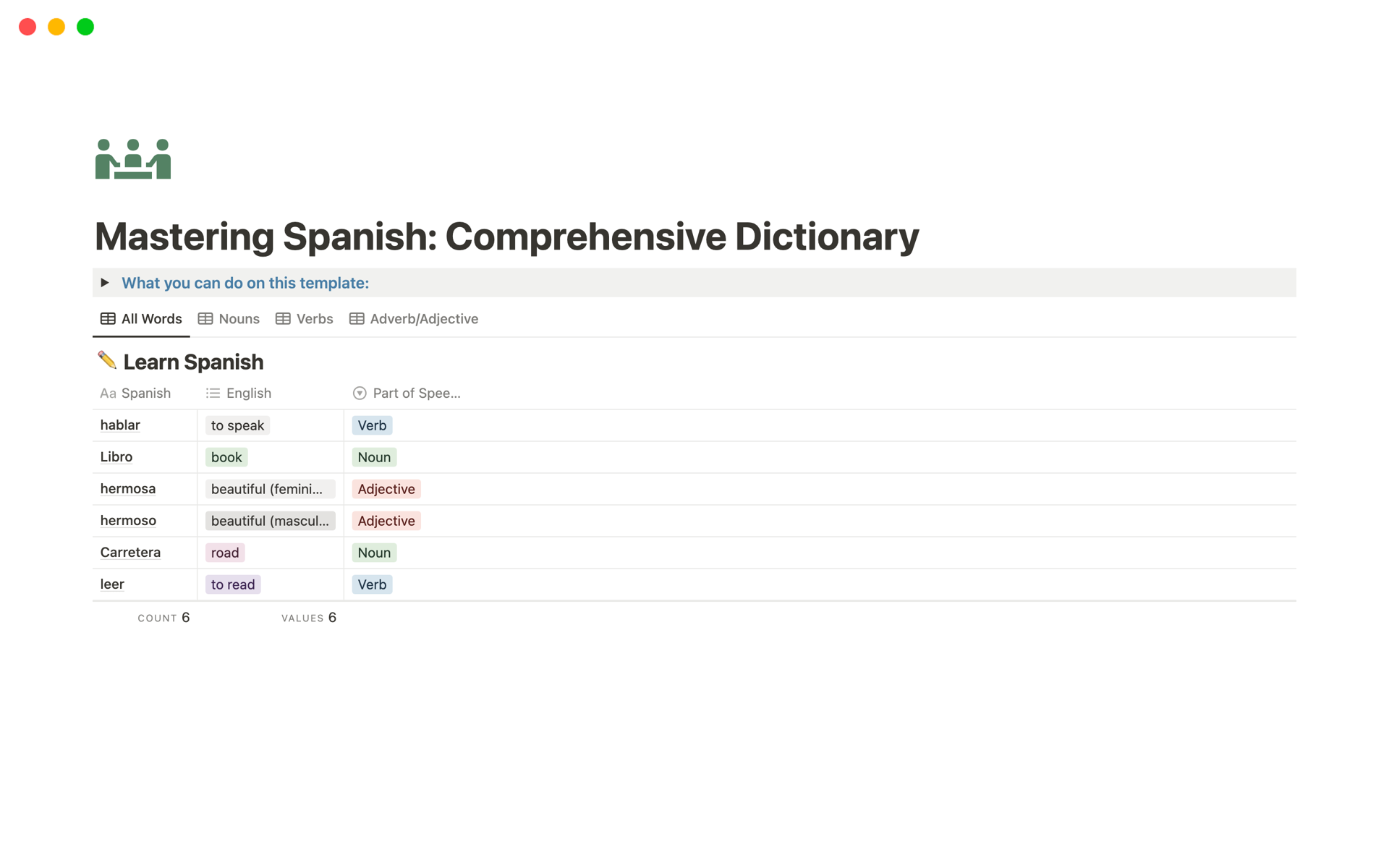The height and width of the screenshot is (868, 1389).
Task: Click the green 'book' tag
Action: click(x=226, y=457)
